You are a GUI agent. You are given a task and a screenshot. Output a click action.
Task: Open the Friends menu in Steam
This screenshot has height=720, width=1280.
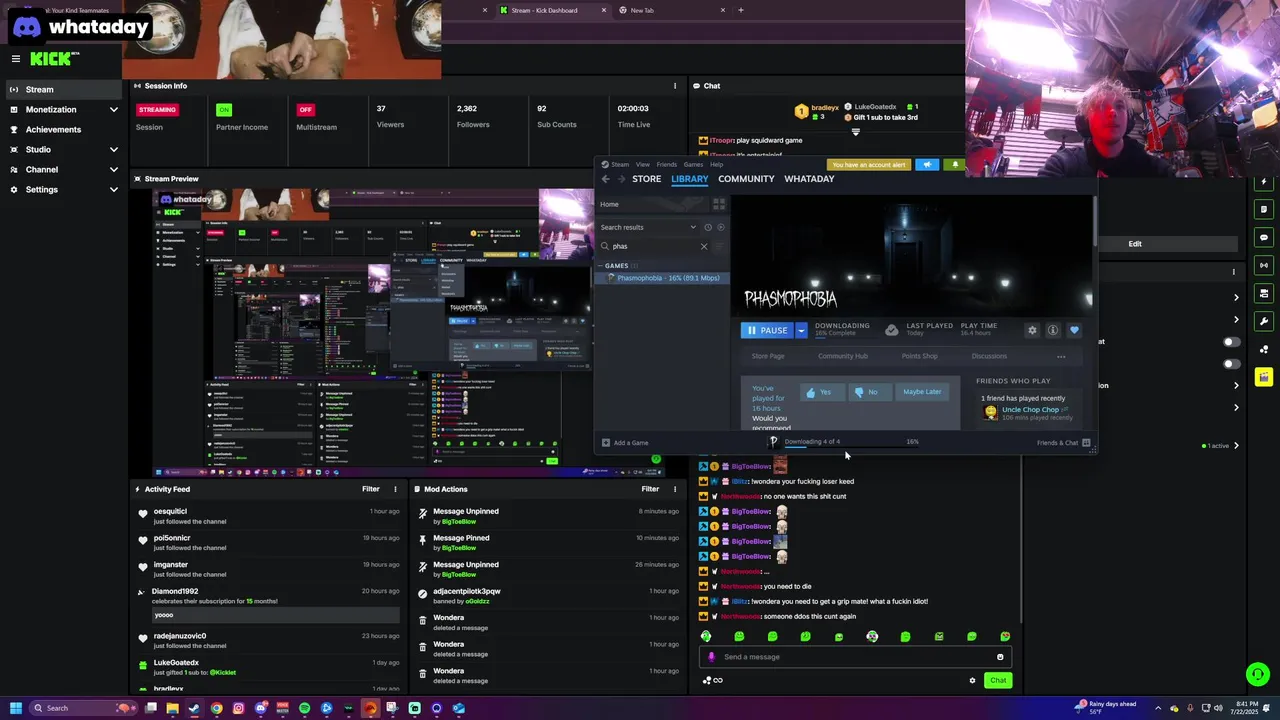coord(667,164)
